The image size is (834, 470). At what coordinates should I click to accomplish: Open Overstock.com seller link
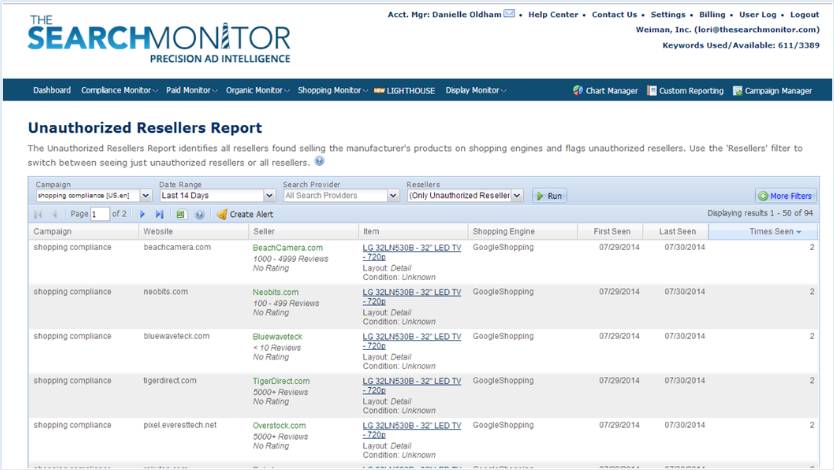(279, 426)
